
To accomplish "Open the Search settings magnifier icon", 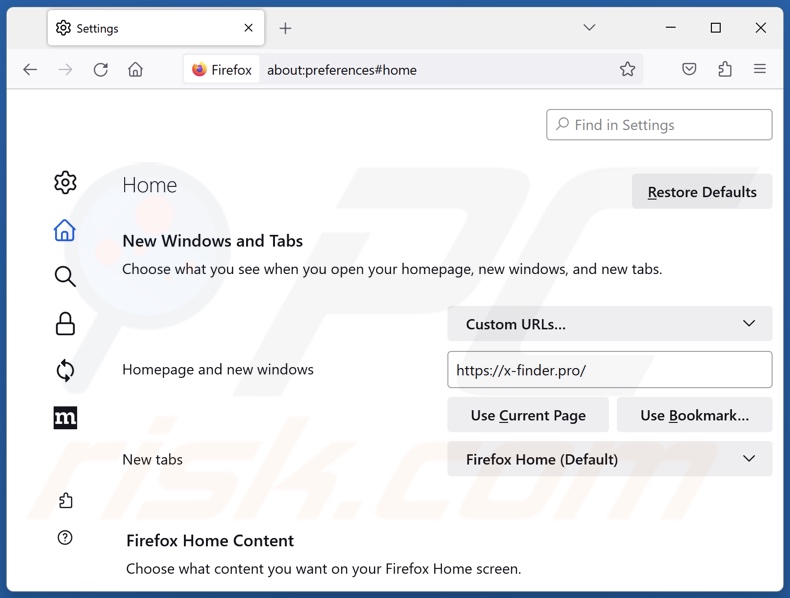I will coord(65,277).
